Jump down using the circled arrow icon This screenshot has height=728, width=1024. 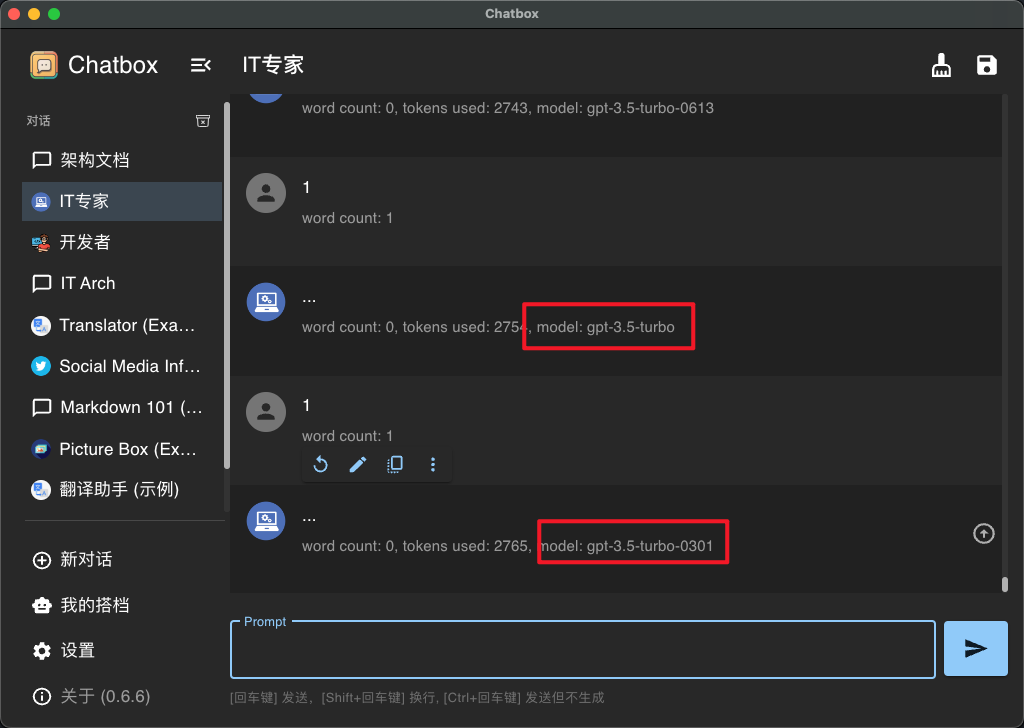point(983,533)
